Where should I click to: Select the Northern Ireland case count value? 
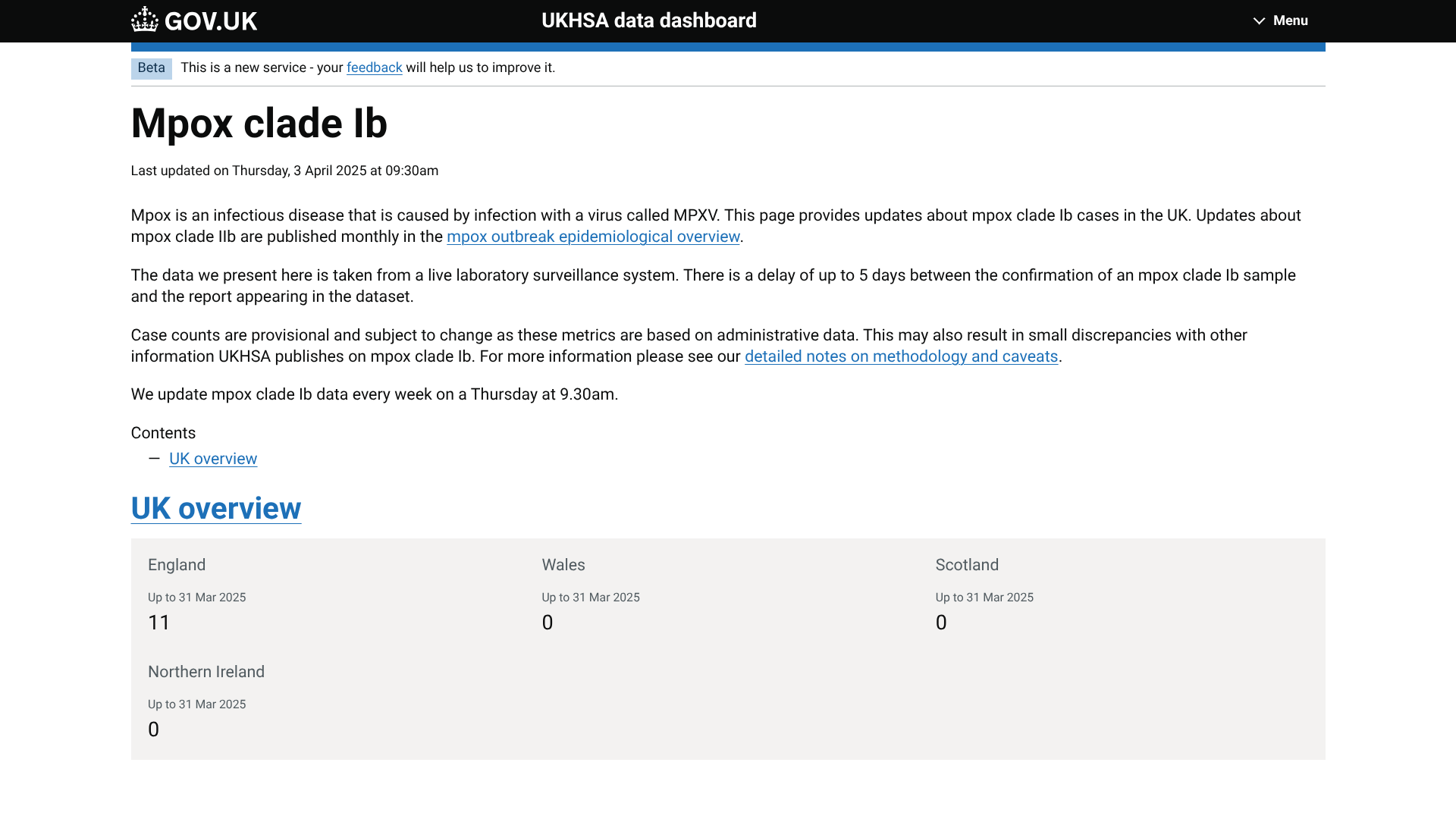pos(154,730)
